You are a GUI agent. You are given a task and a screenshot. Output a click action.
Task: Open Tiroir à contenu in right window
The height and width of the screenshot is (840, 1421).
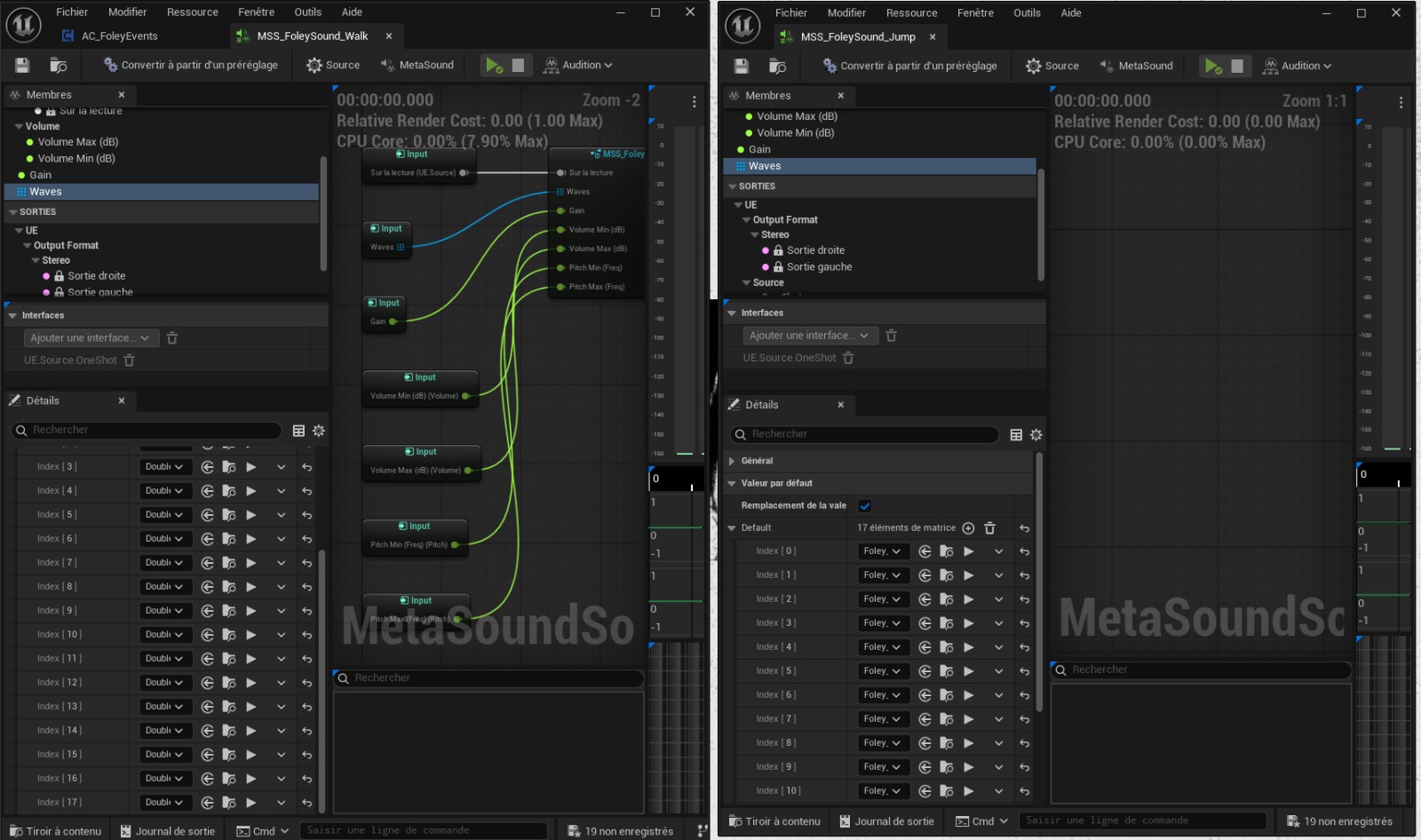[774, 821]
